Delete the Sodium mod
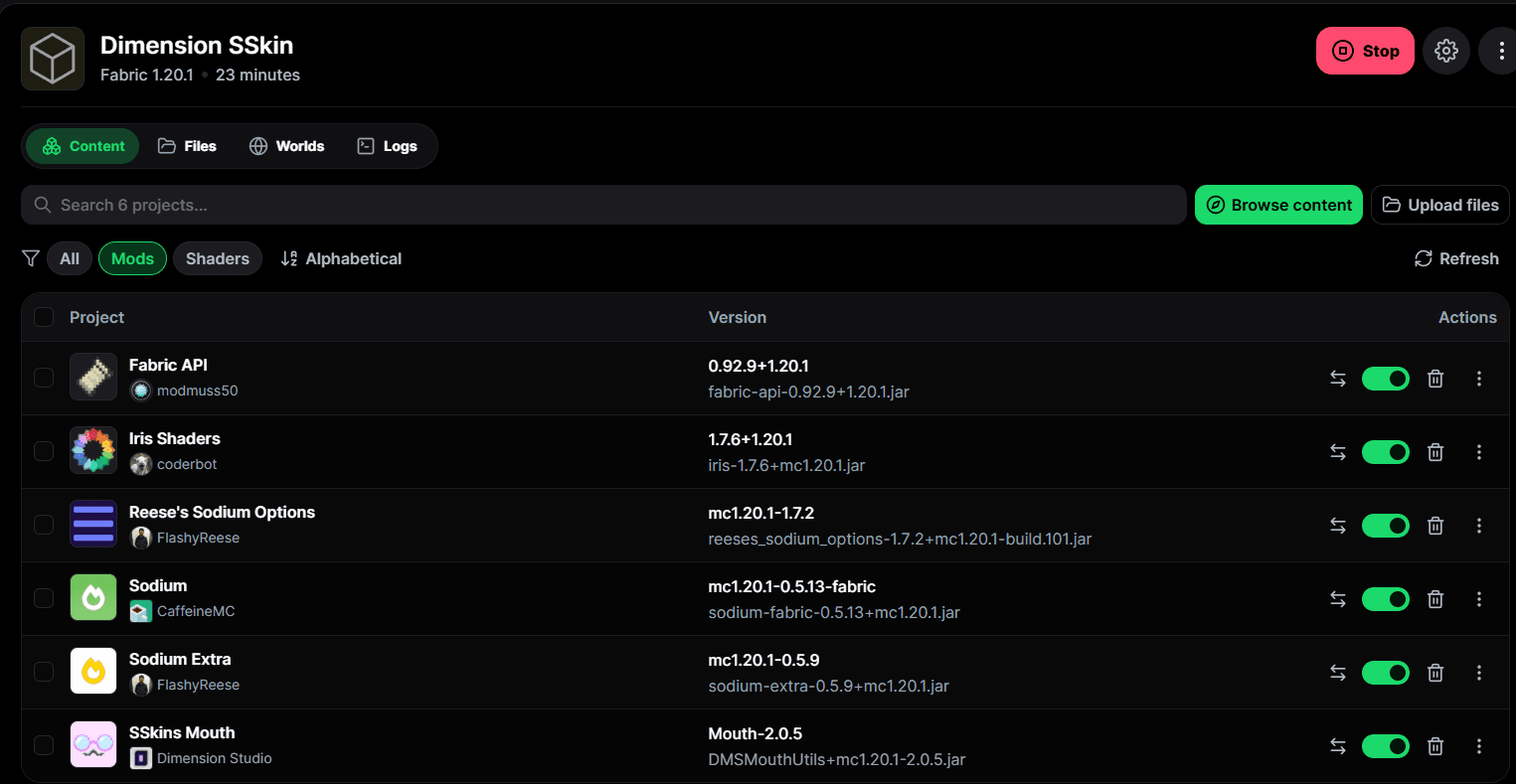This screenshot has height=784, width=1516. pyautogui.click(x=1435, y=599)
